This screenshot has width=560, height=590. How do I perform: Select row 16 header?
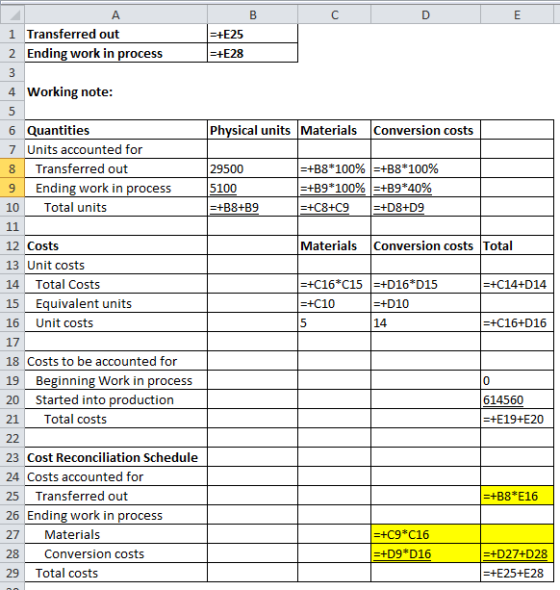tap(12, 322)
